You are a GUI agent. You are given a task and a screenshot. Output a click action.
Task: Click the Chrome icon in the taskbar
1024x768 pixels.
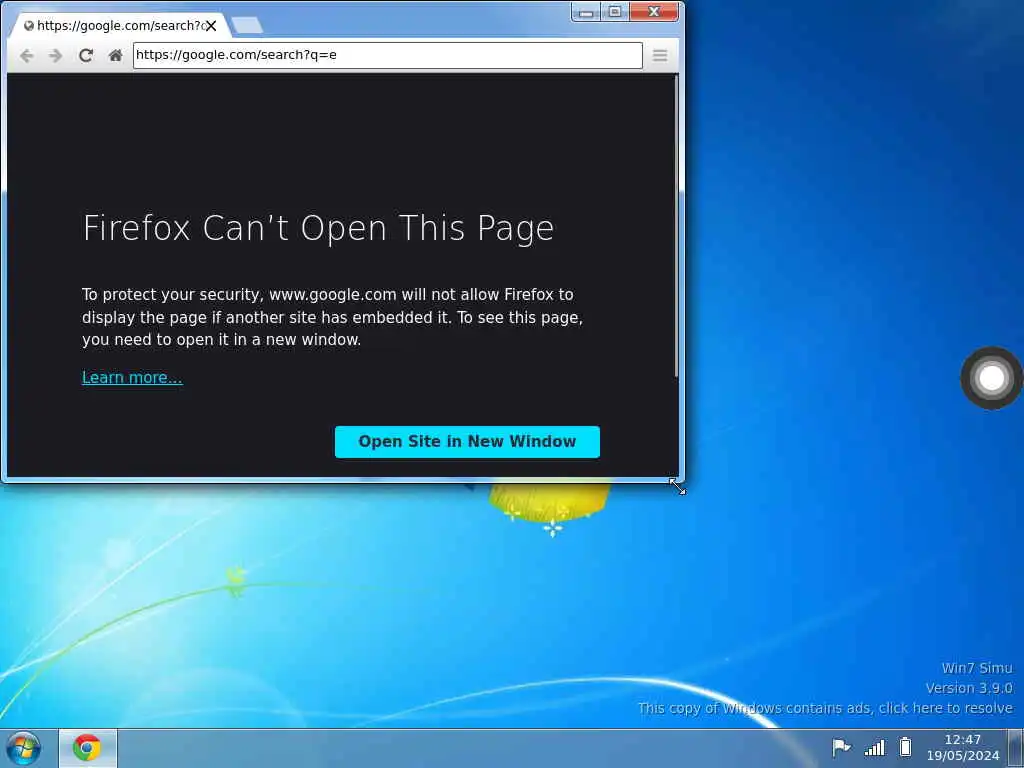tap(88, 748)
